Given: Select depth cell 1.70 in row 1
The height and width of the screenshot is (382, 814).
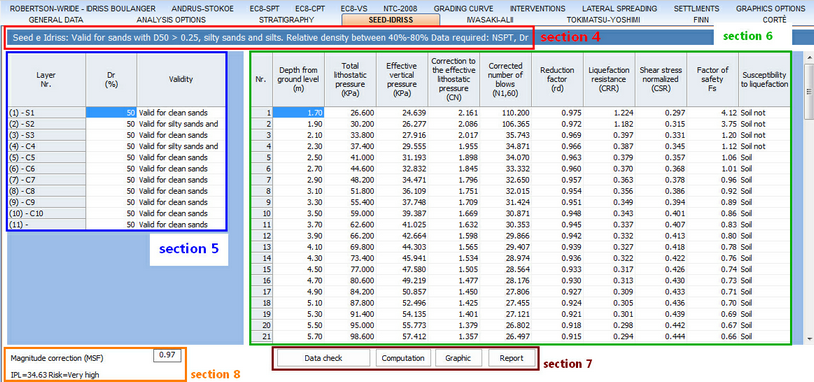Looking at the screenshot, I should (299, 113).
